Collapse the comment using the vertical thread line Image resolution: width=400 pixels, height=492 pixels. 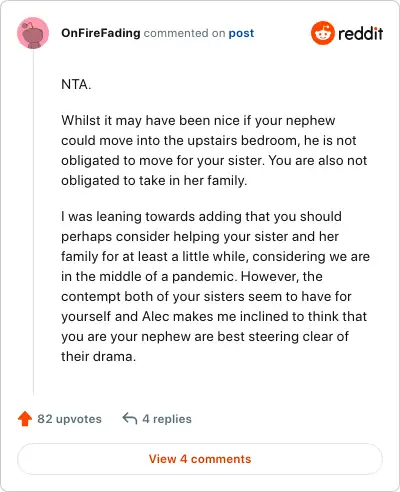pyautogui.click(x=33, y=222)
